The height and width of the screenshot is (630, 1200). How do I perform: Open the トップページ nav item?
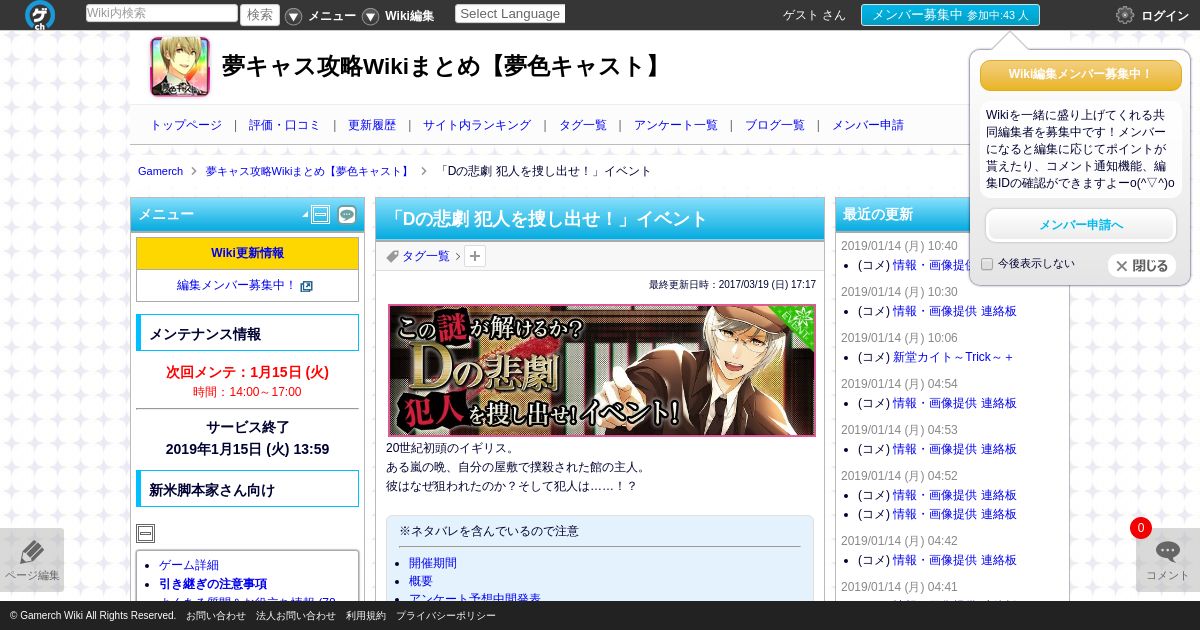pyautogui.click(x=186, y=125)
